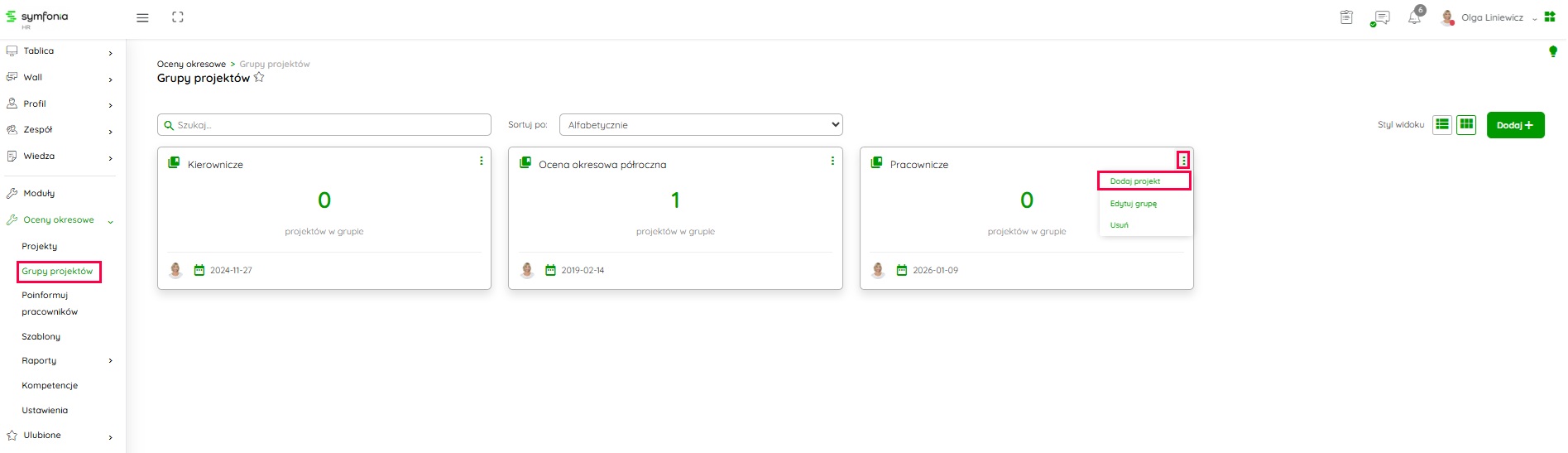The width and height of the screenshot is (1568, 453).
Task: Mark Grupy projektów as favorite star
Action: (x=259, y=77)
